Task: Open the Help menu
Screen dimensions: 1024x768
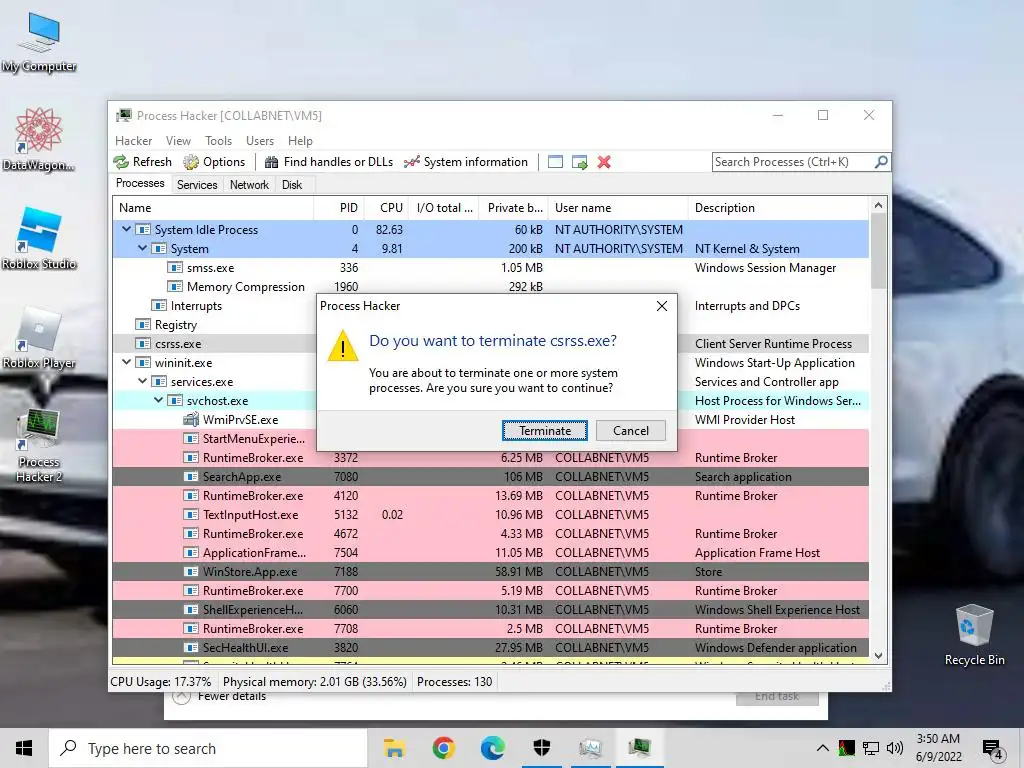Action: (300, 140)
